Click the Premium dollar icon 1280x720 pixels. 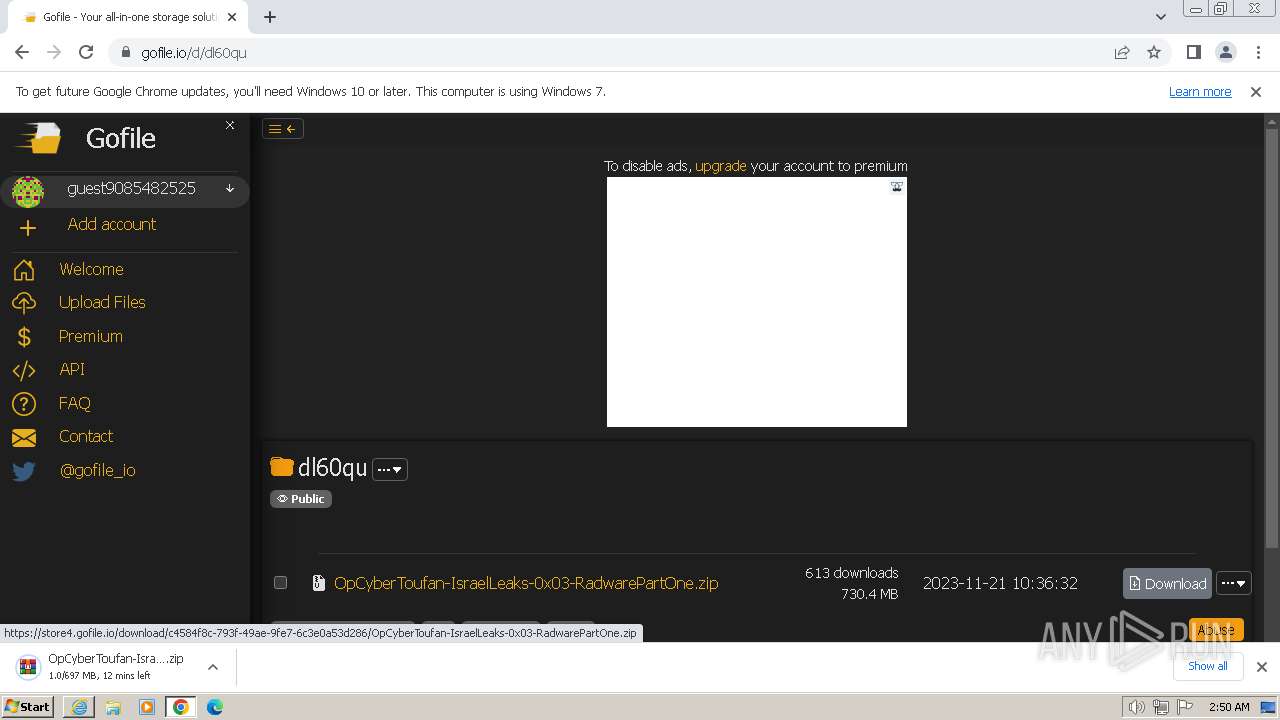pyautogui.click(x=24, y=337)
